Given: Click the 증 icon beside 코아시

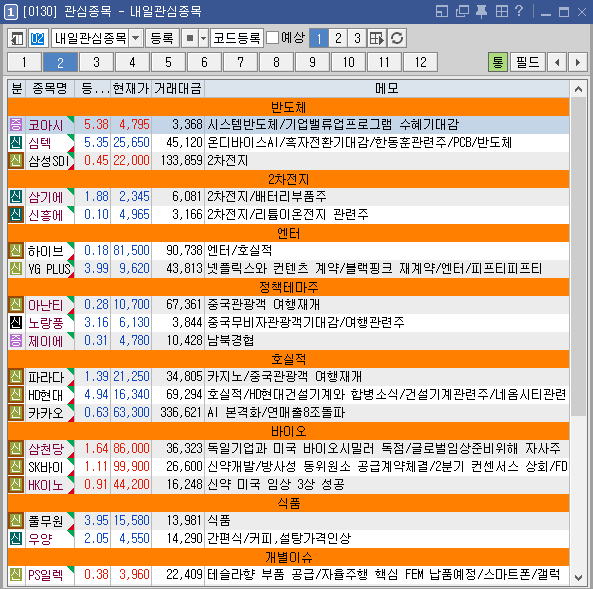Looking at the screenshot, I should click(x=16, y=124).
